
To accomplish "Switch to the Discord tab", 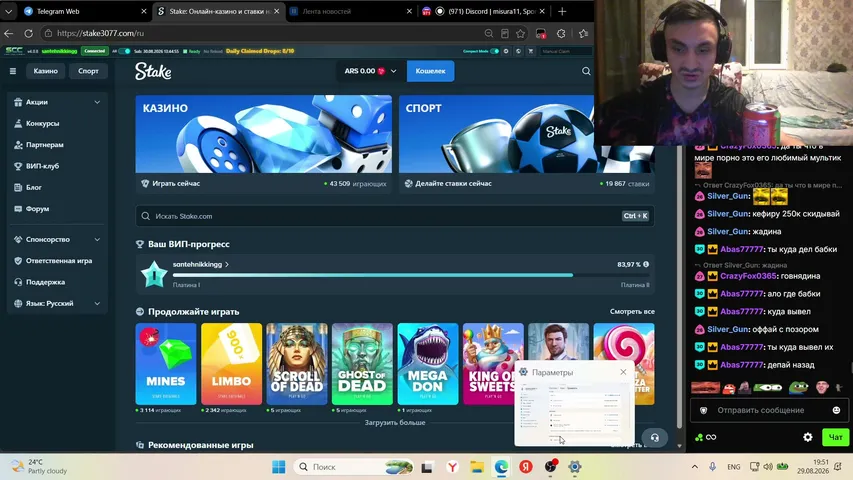I will tap(483, 11).
